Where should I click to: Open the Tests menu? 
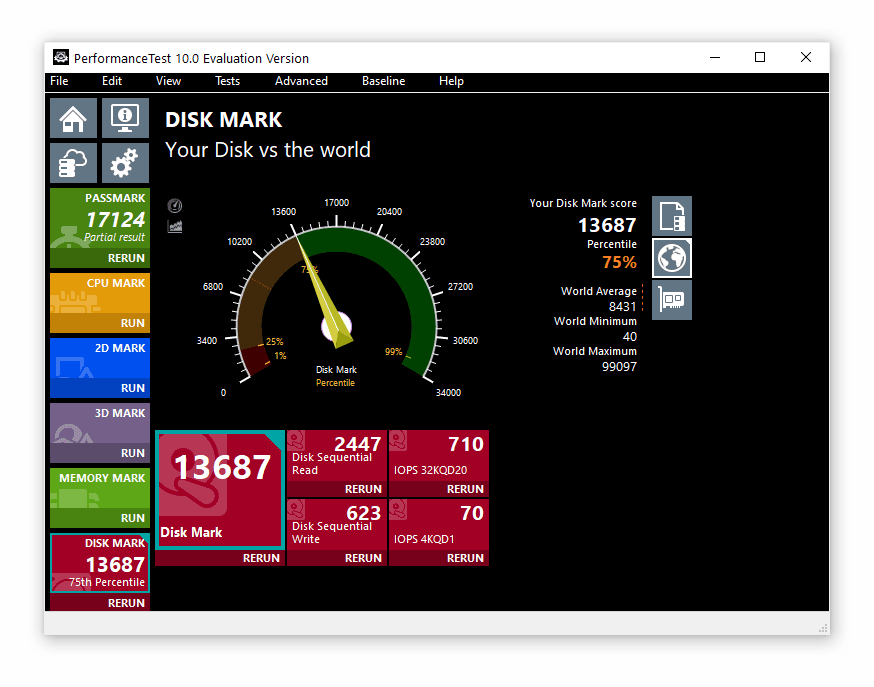pyautogui.click(x=227, y=81)
